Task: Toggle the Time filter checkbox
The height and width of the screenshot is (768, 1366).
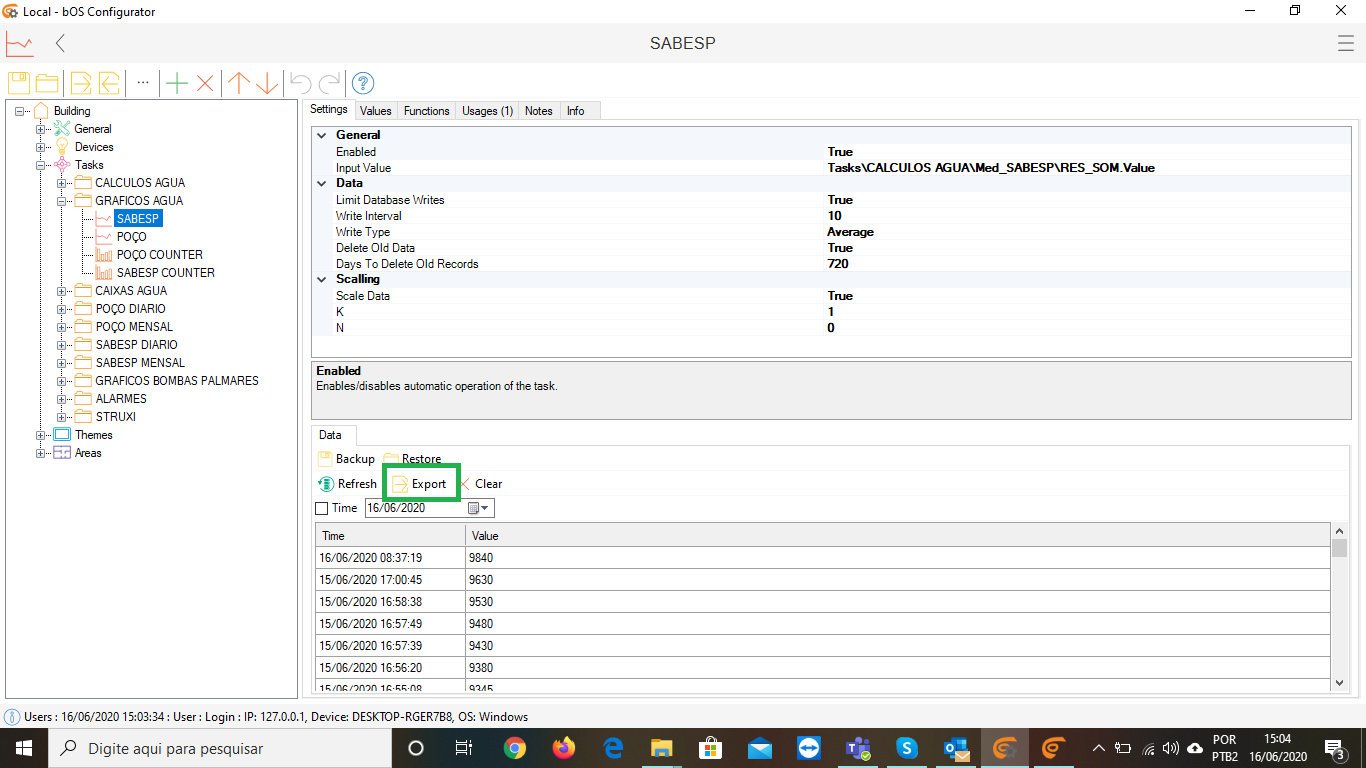Action: click(322, 508)
